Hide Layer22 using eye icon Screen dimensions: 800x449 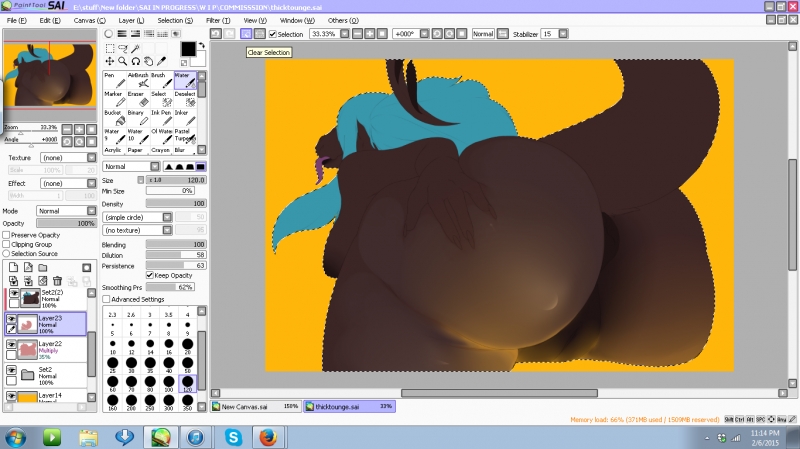[x=11, y=344]
